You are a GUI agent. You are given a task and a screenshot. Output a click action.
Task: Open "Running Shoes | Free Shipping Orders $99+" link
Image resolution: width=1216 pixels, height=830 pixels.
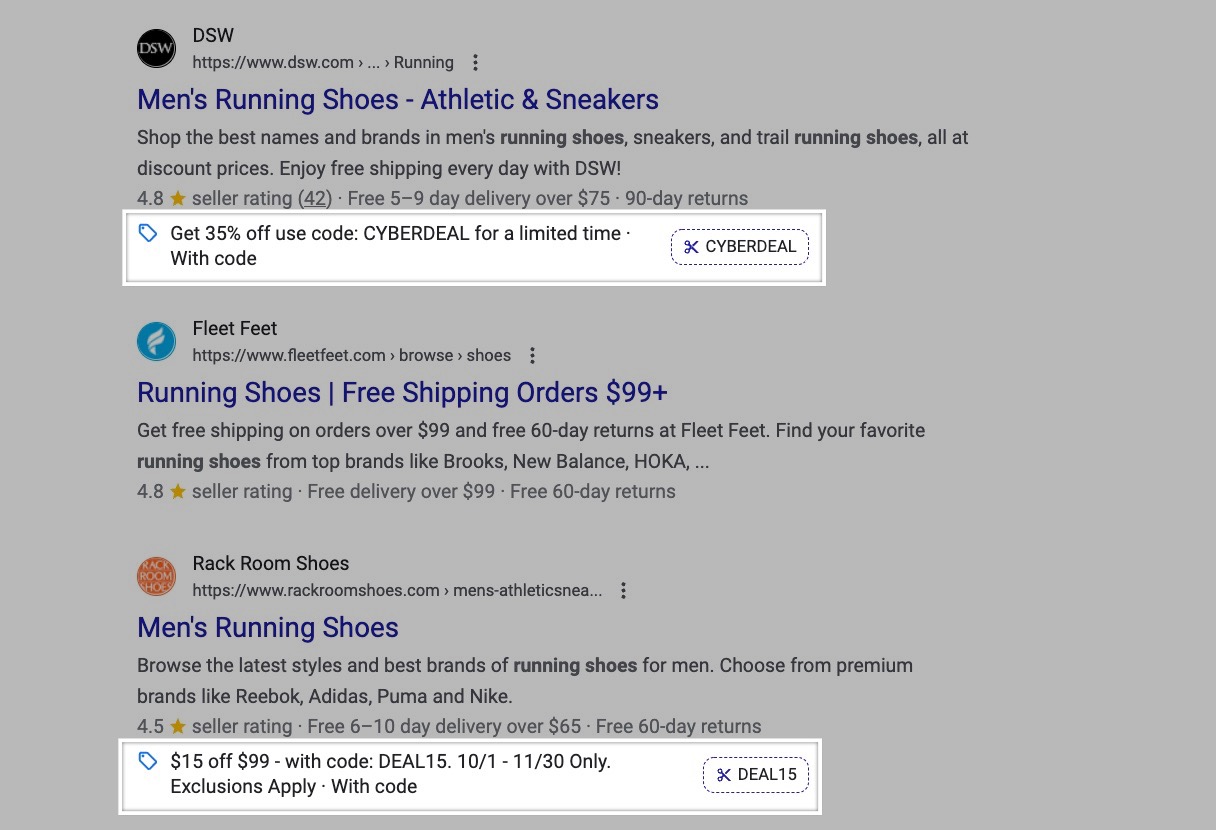(402, 393)
